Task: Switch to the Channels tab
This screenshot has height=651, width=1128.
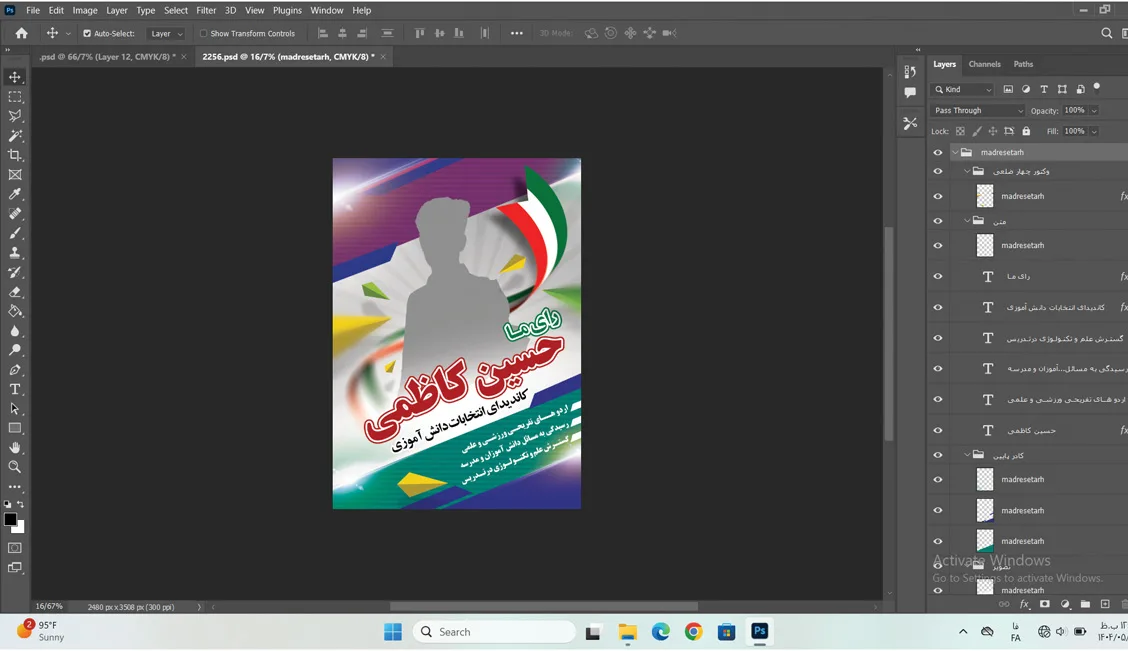Action: (984, 64)
